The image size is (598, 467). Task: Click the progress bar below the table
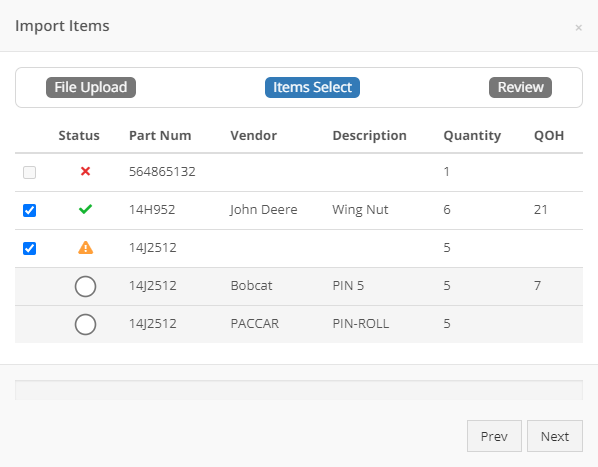pos(299,390)
